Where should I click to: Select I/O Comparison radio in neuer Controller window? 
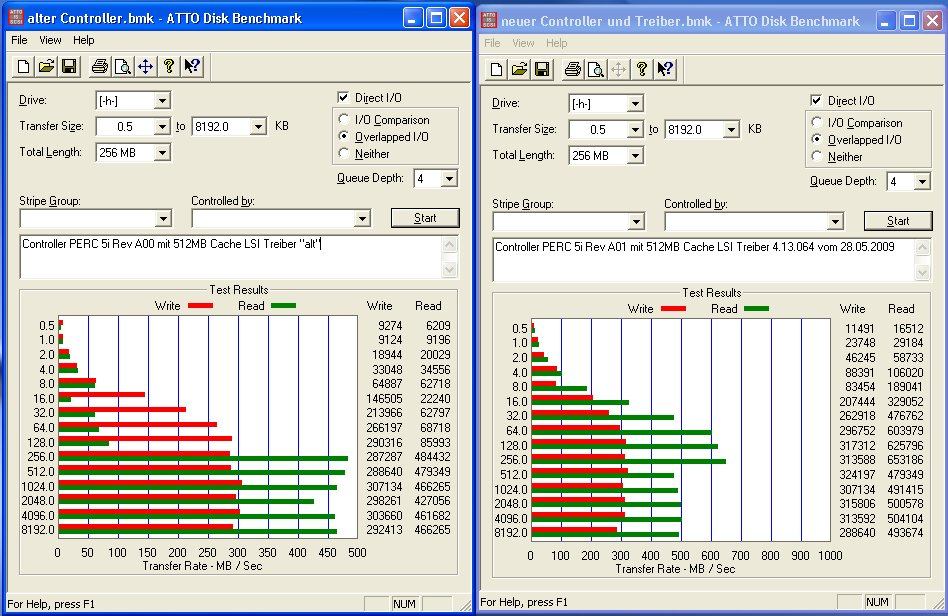(x=817, y=122)
